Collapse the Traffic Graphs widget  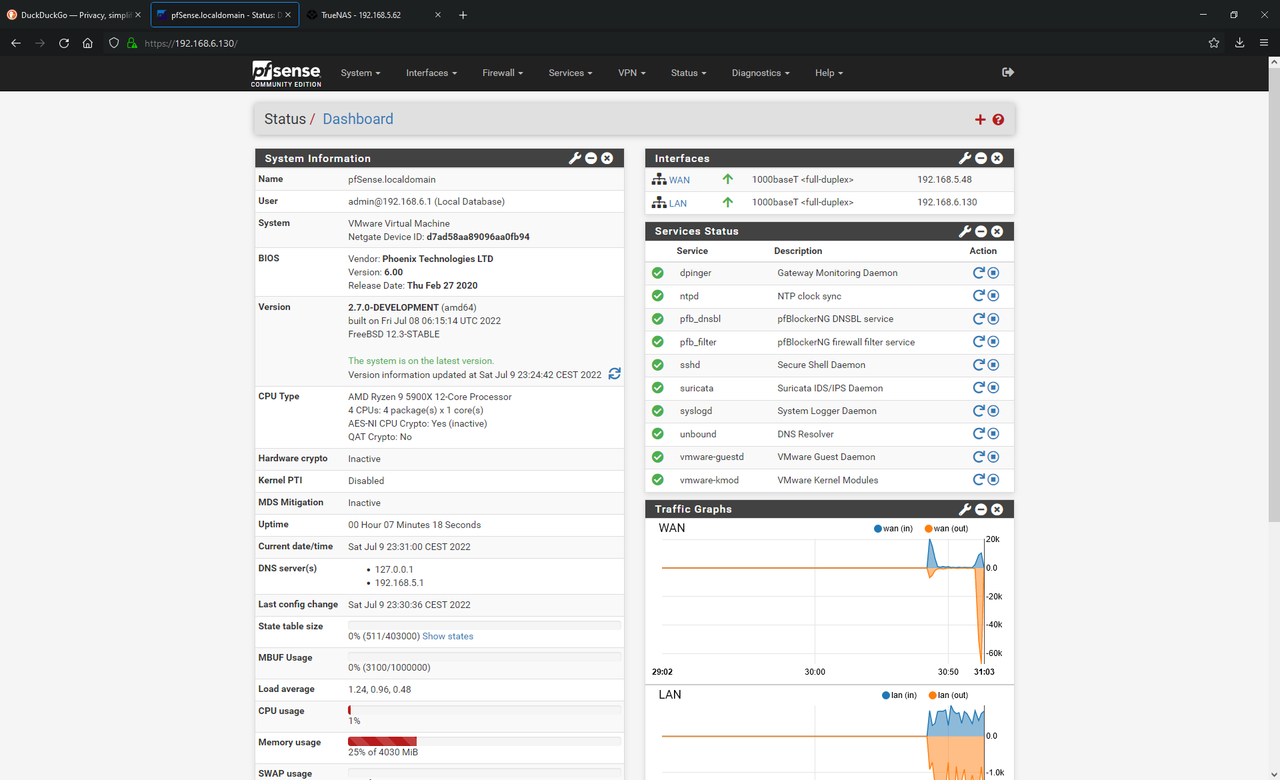click(981, 509)
